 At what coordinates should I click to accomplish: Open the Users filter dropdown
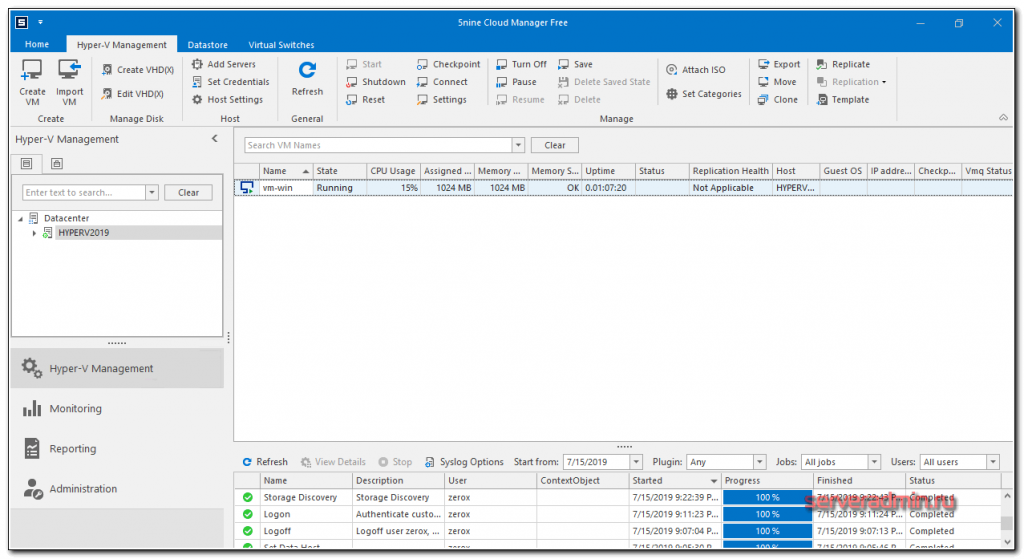[x=992, y=462]
